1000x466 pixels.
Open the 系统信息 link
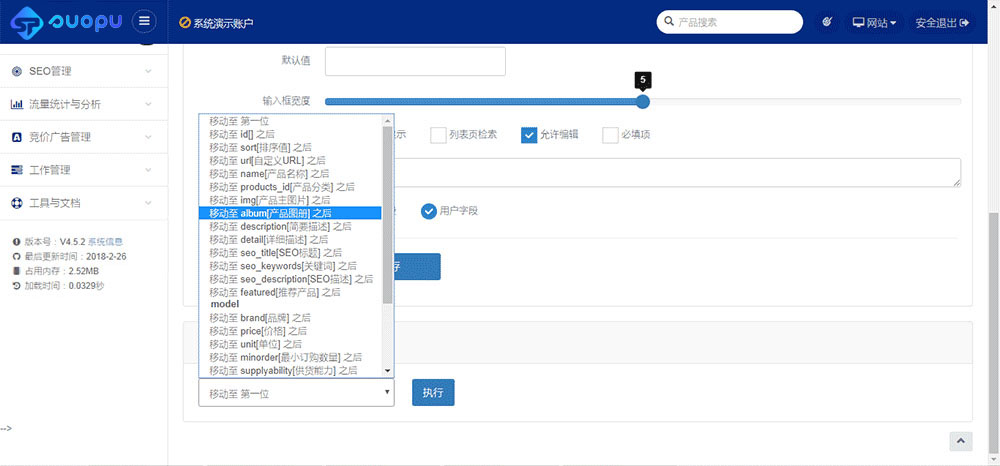click(x=105, y=242)
